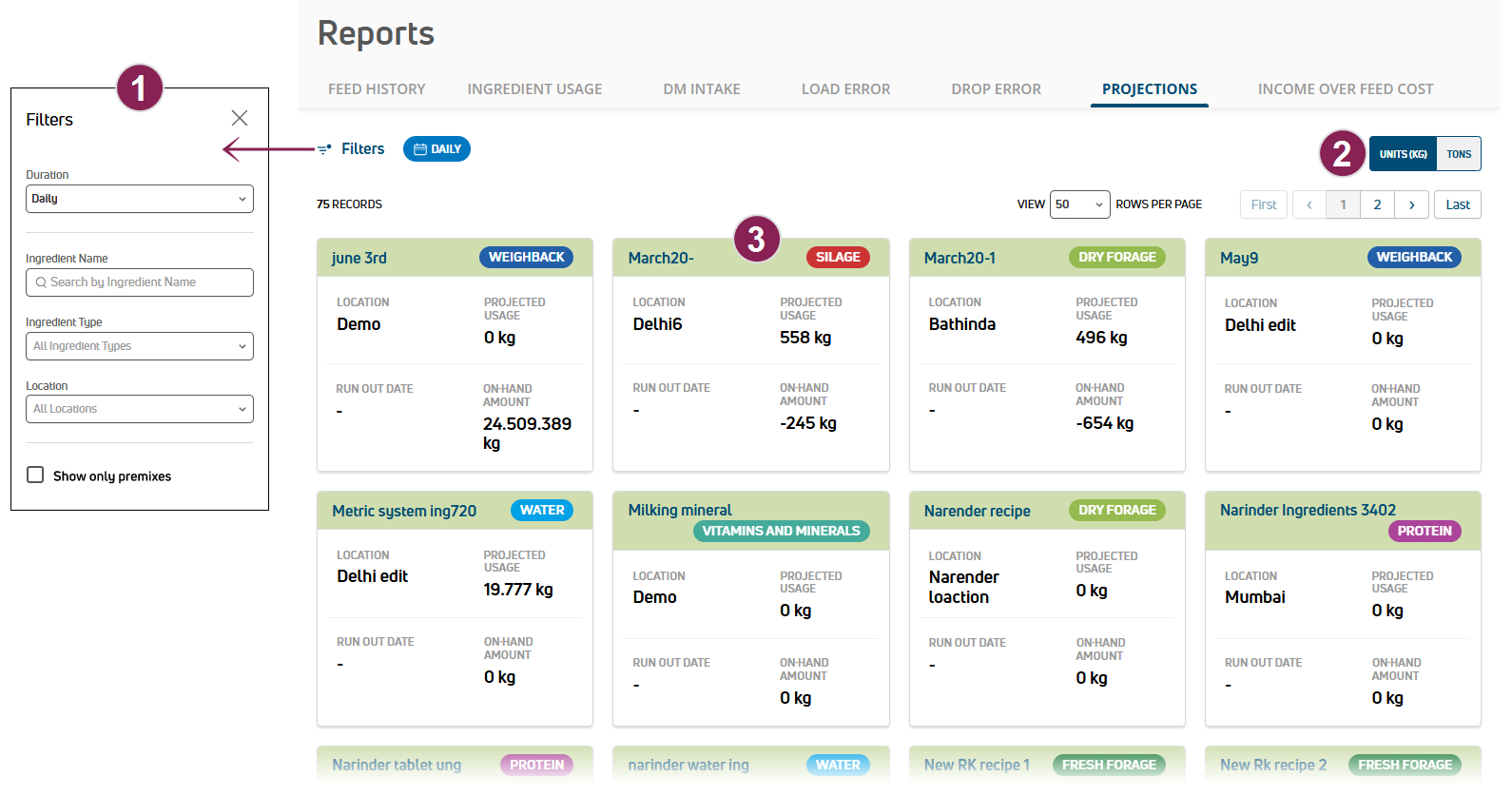Open the Duration dropdown
This screenshot has height=796, width=1512.
(x=140, y=199)
